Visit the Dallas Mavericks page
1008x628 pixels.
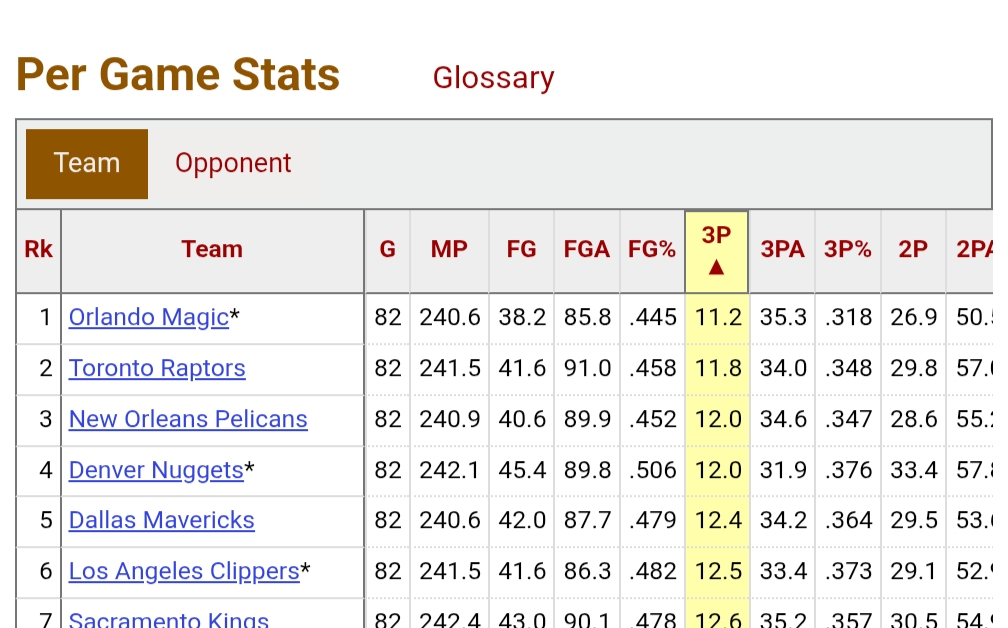click(x=162, y=521)
